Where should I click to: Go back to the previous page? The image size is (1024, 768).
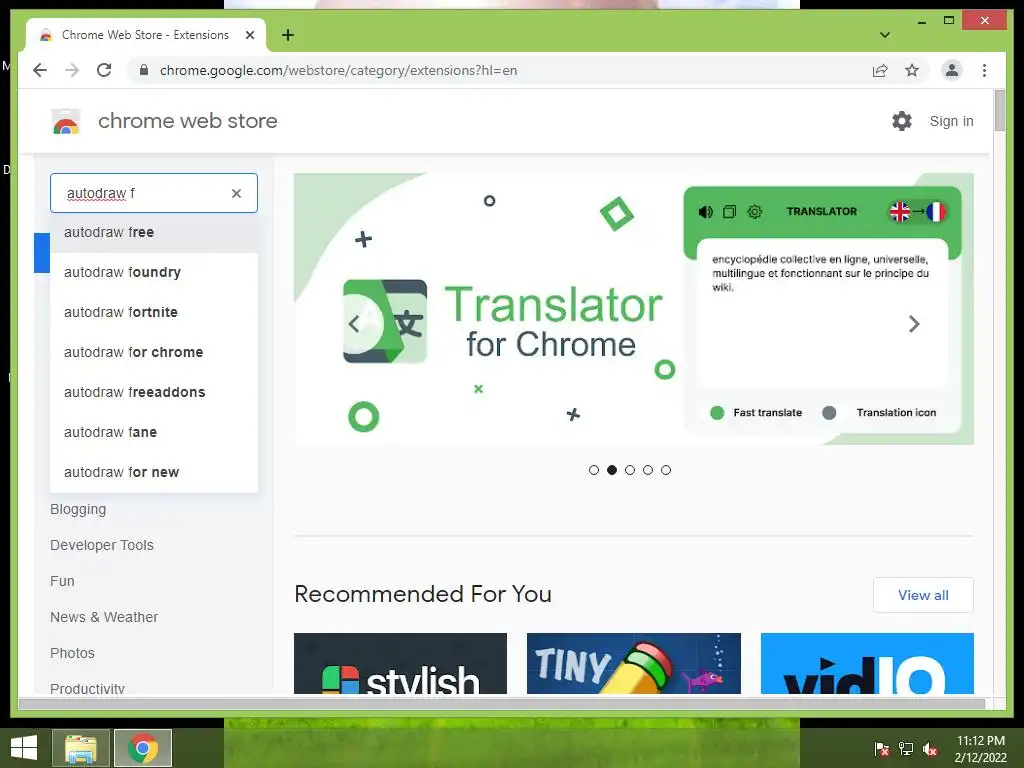[40, 71]
